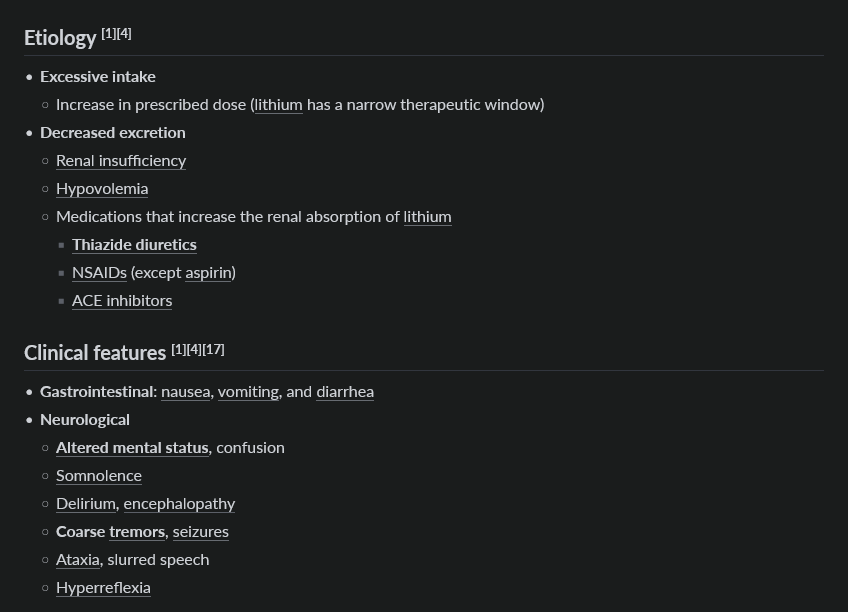Open the Hypovolemia link
848x612 pixels.
click(102, 189)
